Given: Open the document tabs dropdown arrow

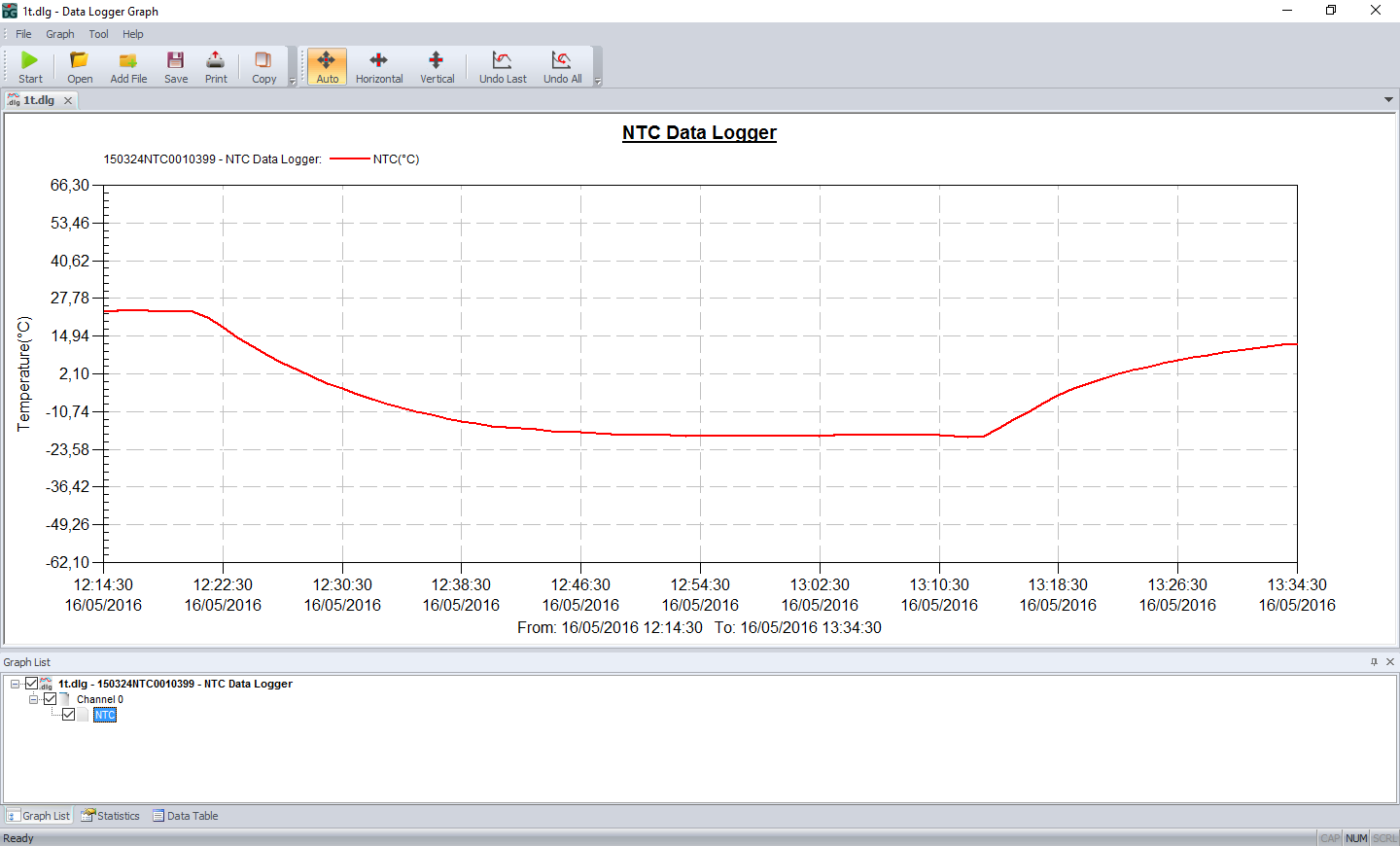Looking at the screenshot, I should (x=1388, y=99).
